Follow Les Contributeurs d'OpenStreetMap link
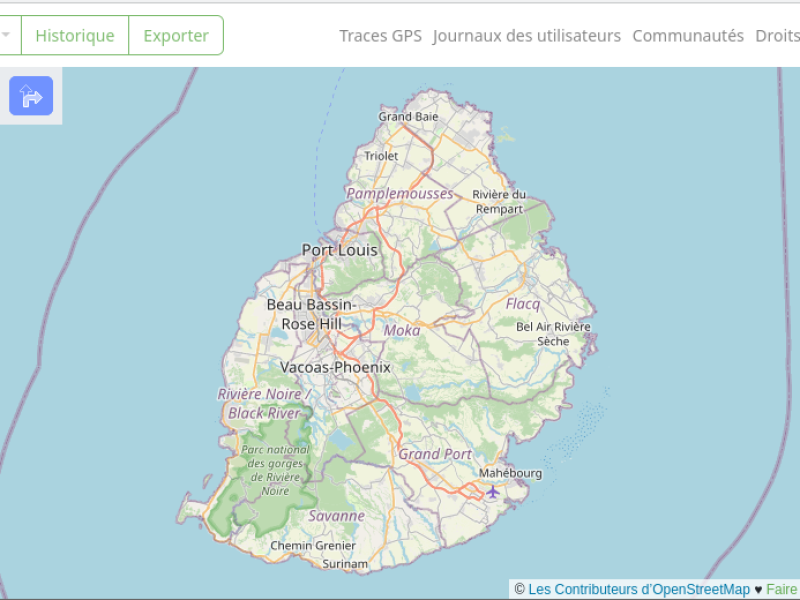This screenshot has height=600, width=800. click(639, 589)
